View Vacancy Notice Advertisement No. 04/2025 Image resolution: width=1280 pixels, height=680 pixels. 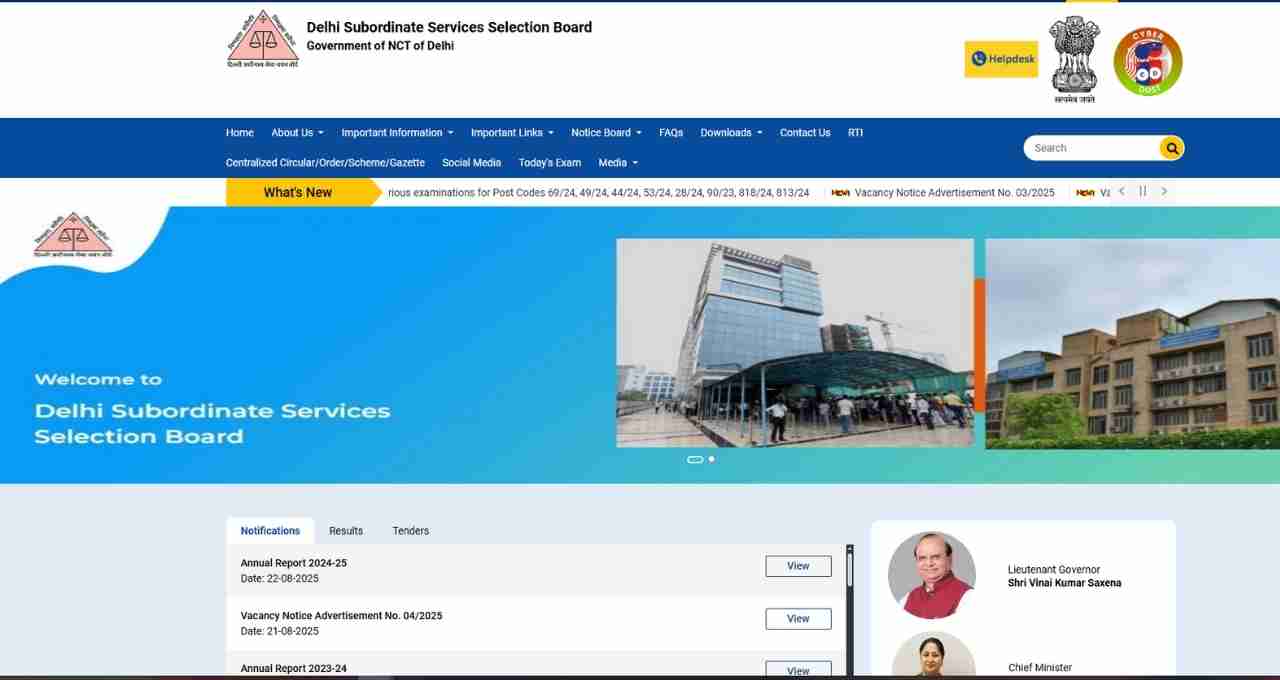coord(798,619)
